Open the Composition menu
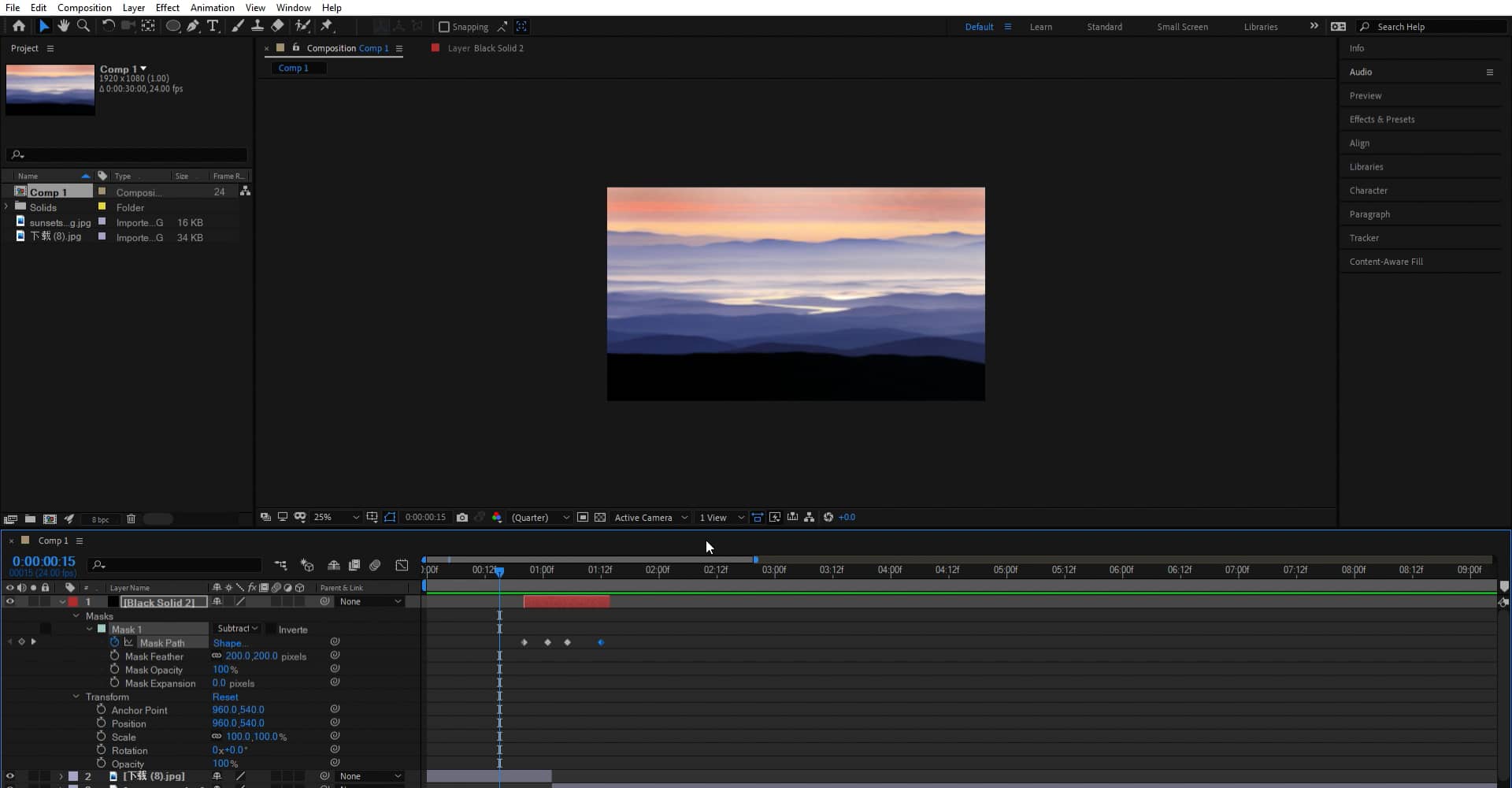The width and height of the screenshot is (1512, 788). pyautogui.click(x=84, y=8)
